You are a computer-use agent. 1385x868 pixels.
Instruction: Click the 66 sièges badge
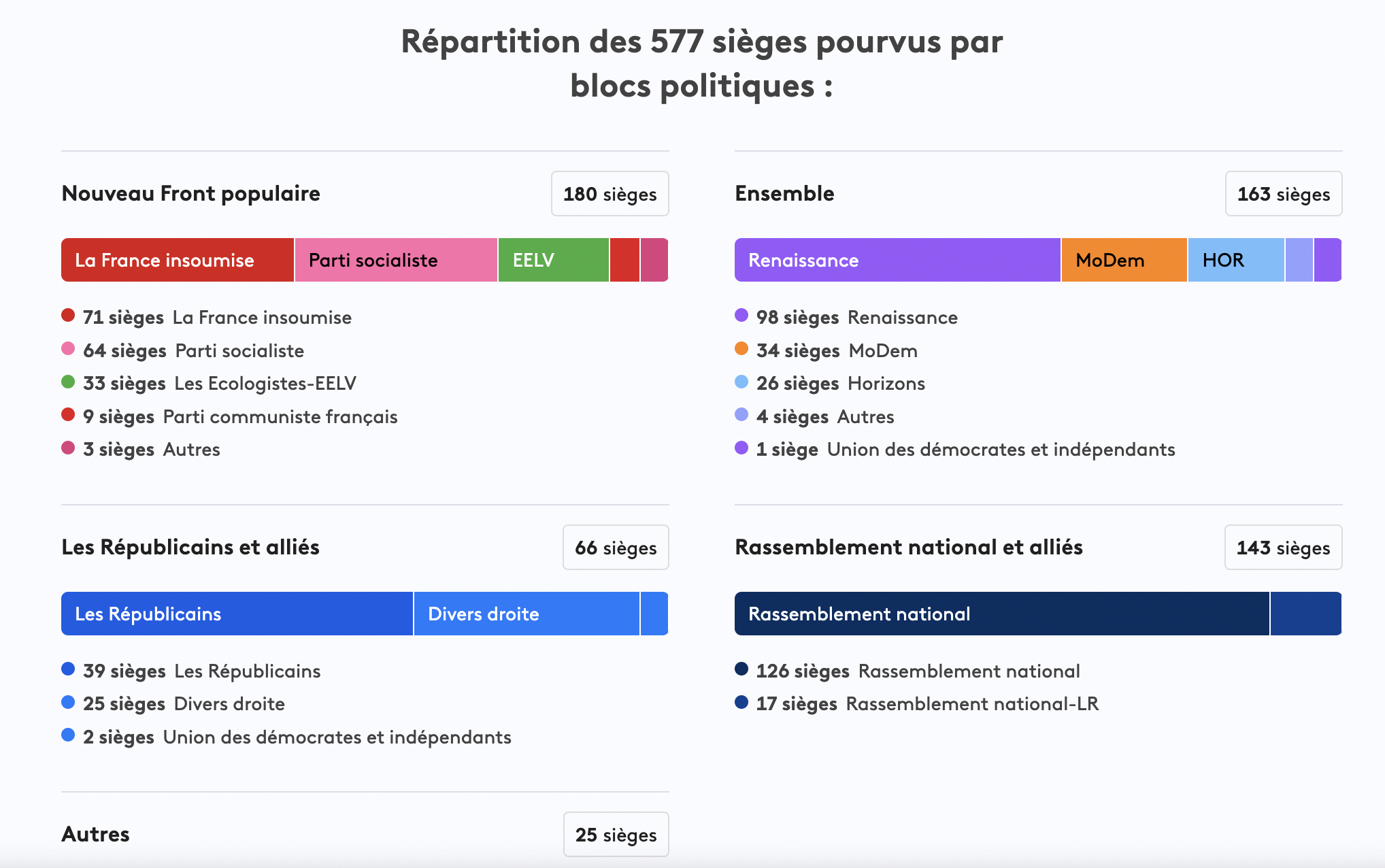click(615, 547)
